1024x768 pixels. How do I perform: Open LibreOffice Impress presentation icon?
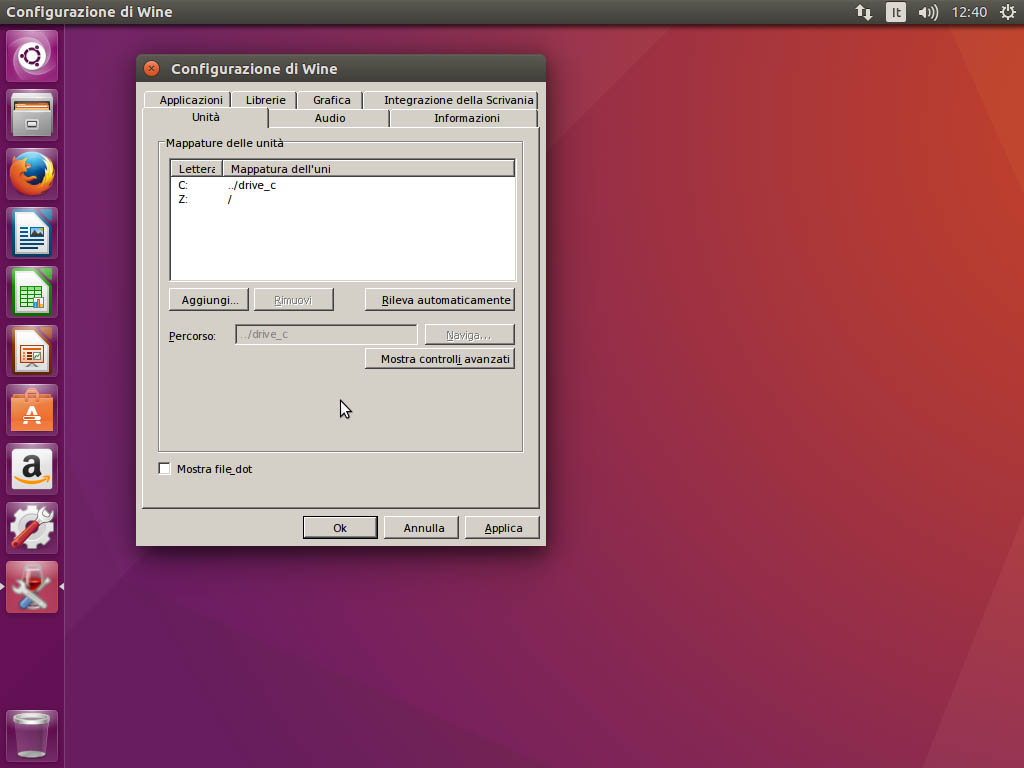(33, 351)
